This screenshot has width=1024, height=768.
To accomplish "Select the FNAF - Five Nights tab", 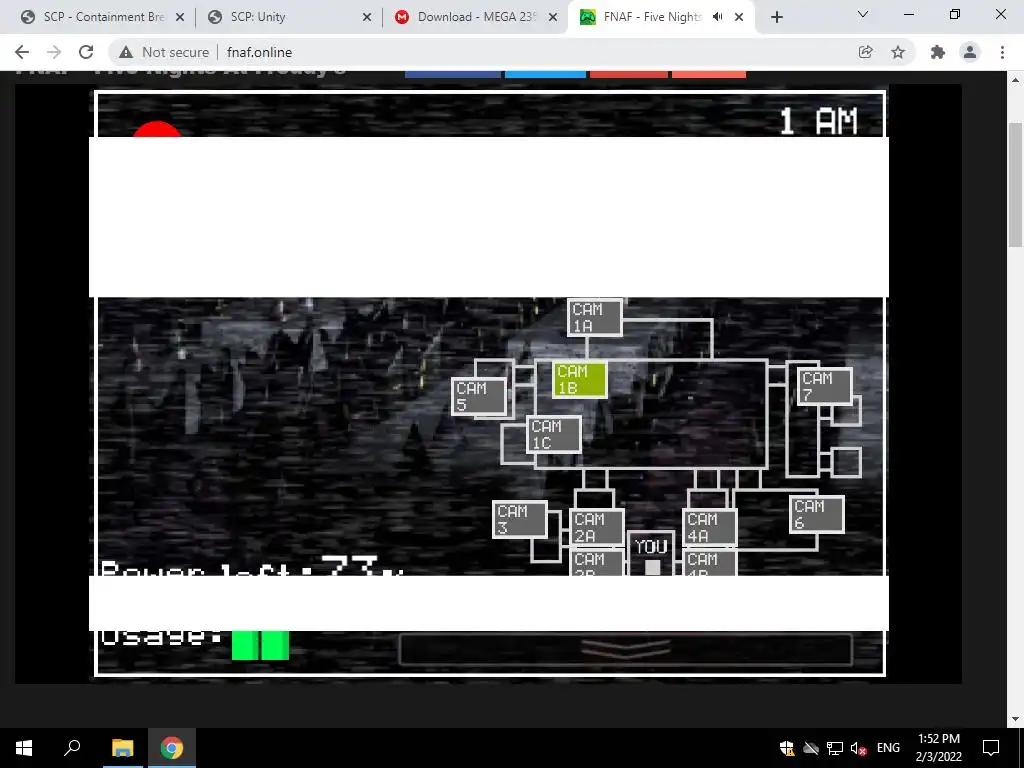I will 652,17.
